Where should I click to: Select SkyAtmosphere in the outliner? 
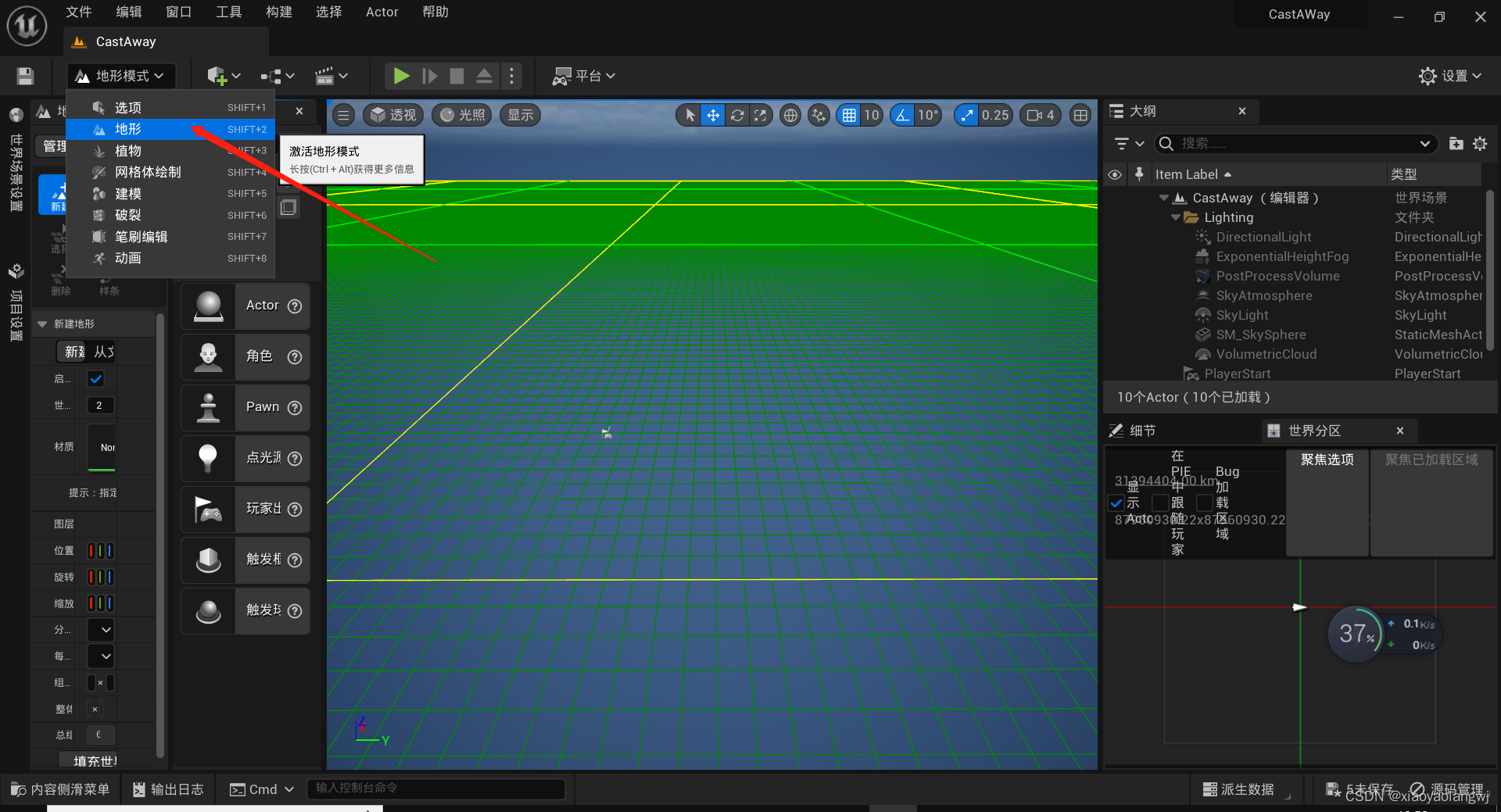1263,295
